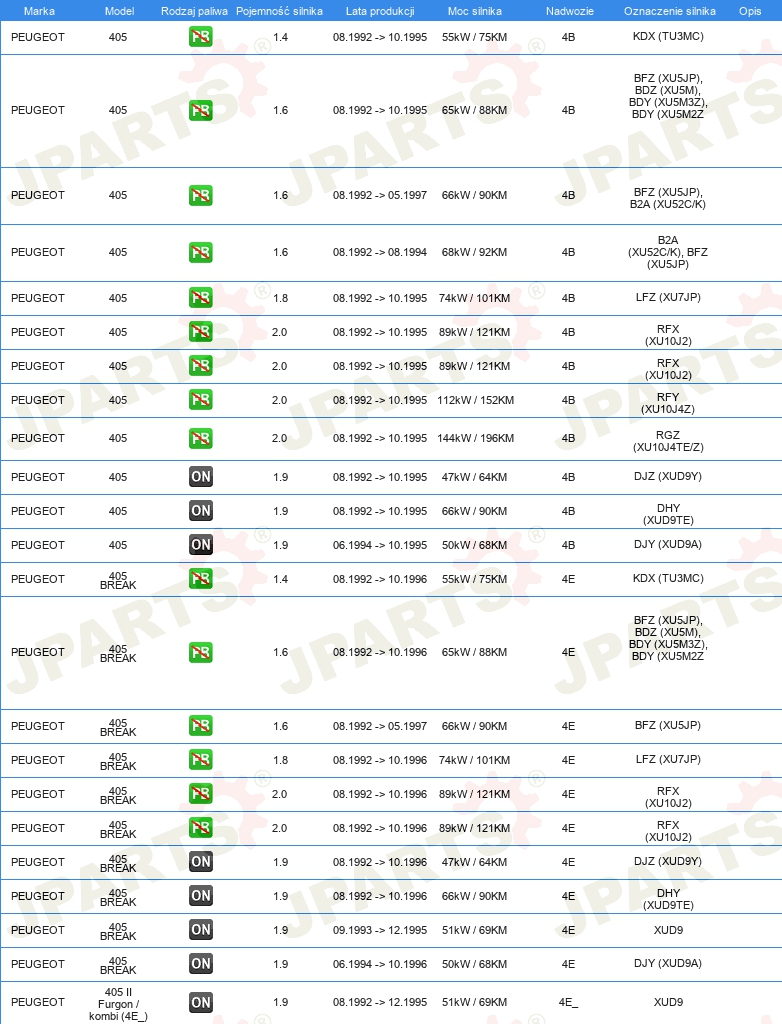Click the Pojemność silnika column header
782x1024 pixels.
coord(279,11)
